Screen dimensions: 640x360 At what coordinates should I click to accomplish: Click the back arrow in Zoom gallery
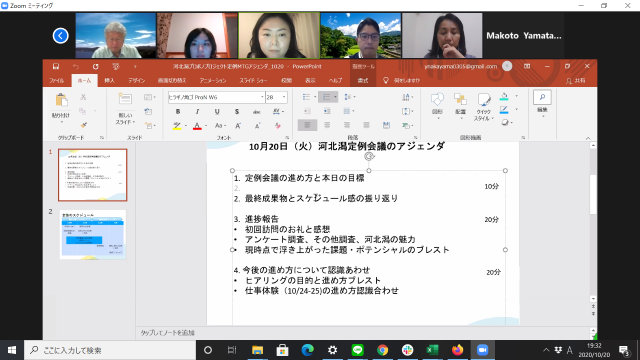(x=60, y=36)
